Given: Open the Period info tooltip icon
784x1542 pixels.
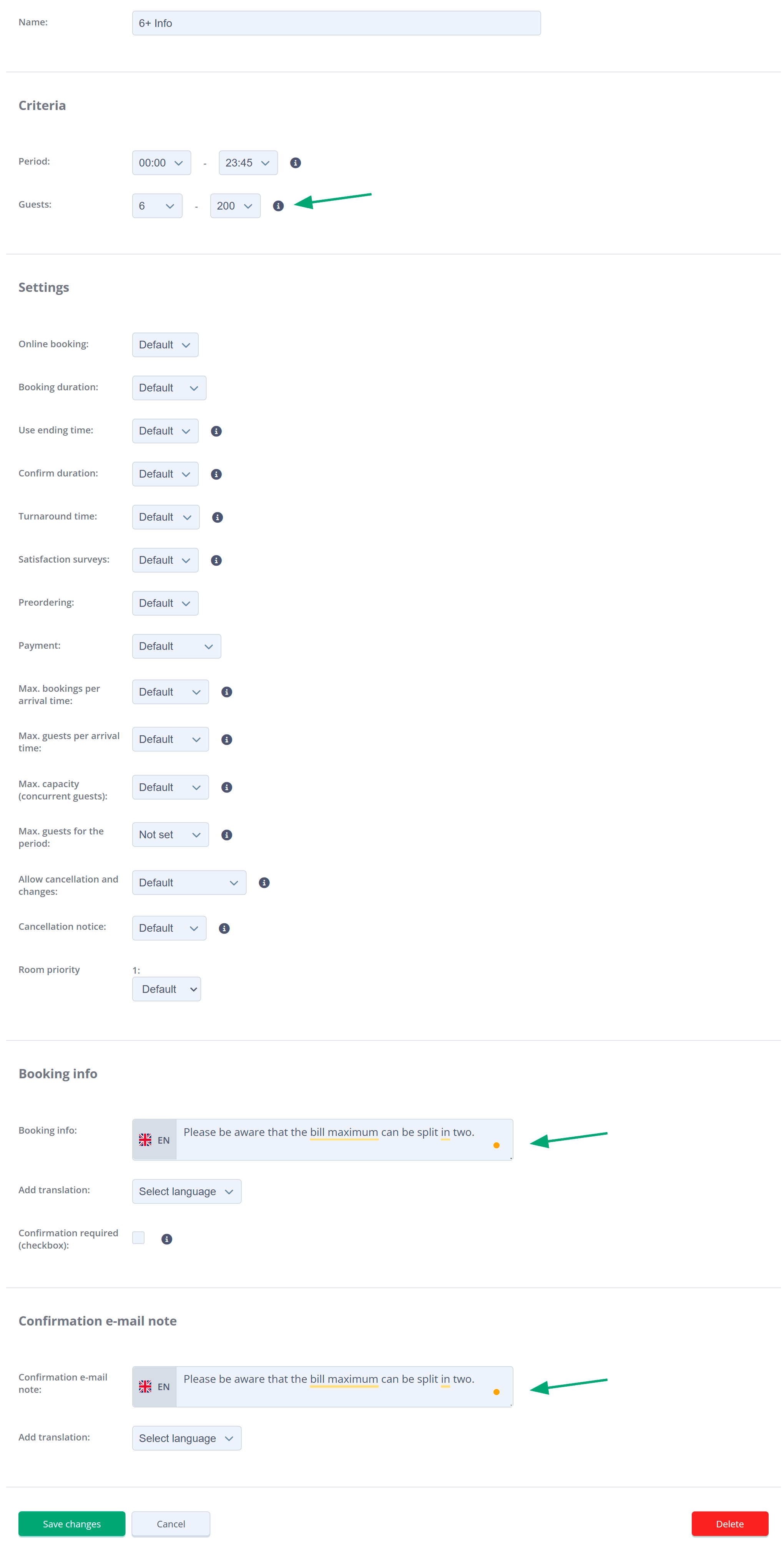Looking at the screenshot, I should click(295, 162).
